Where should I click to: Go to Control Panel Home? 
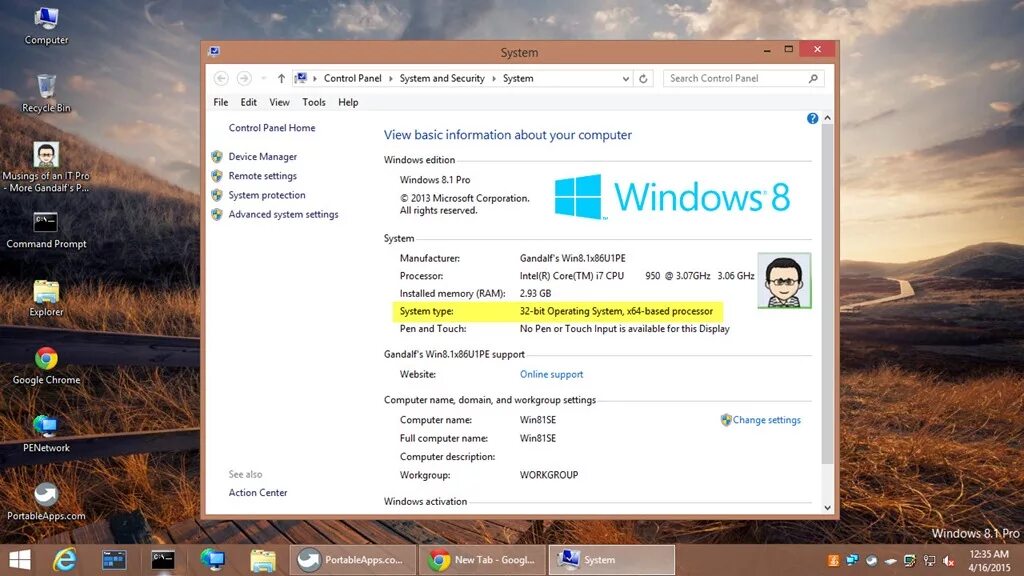[x=272, y=128]
